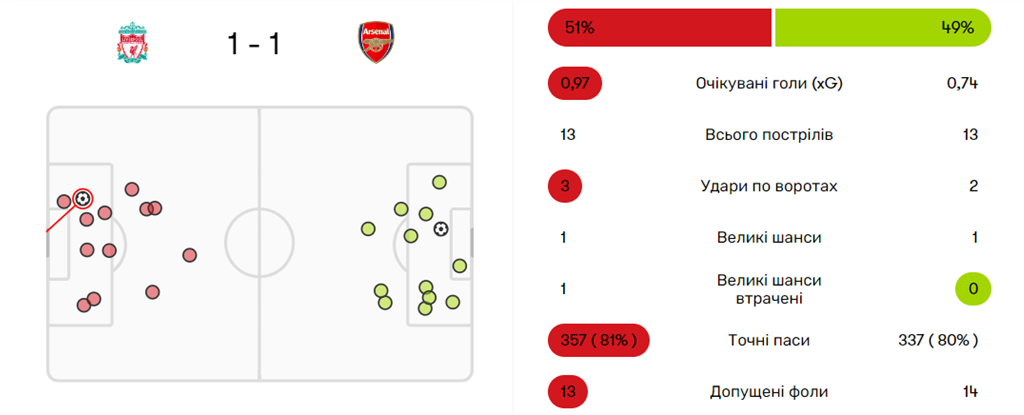Click the Liverpool club crest

[x=131, y=44]
